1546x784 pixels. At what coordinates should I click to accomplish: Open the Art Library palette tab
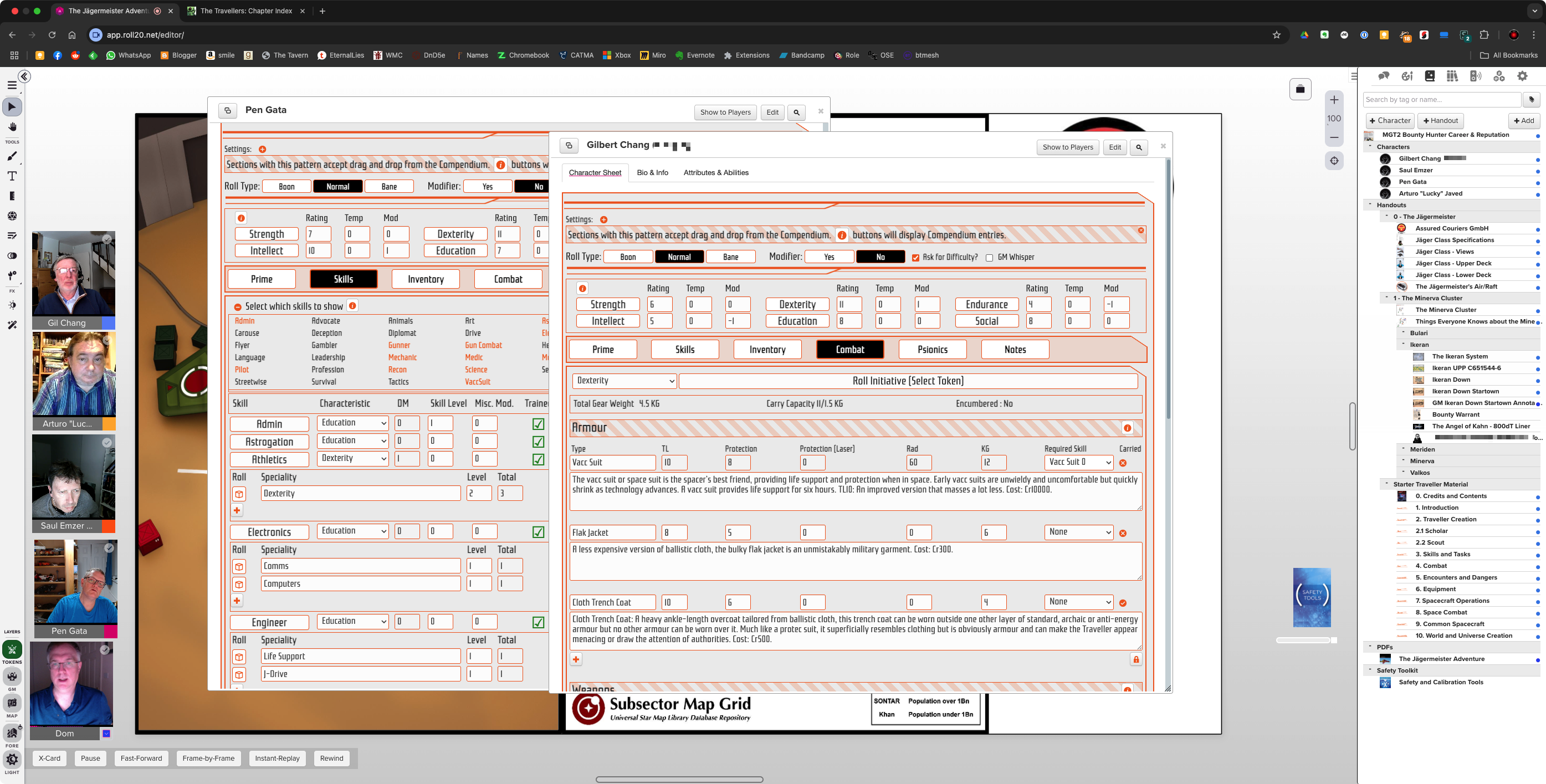pos(1407,76)
